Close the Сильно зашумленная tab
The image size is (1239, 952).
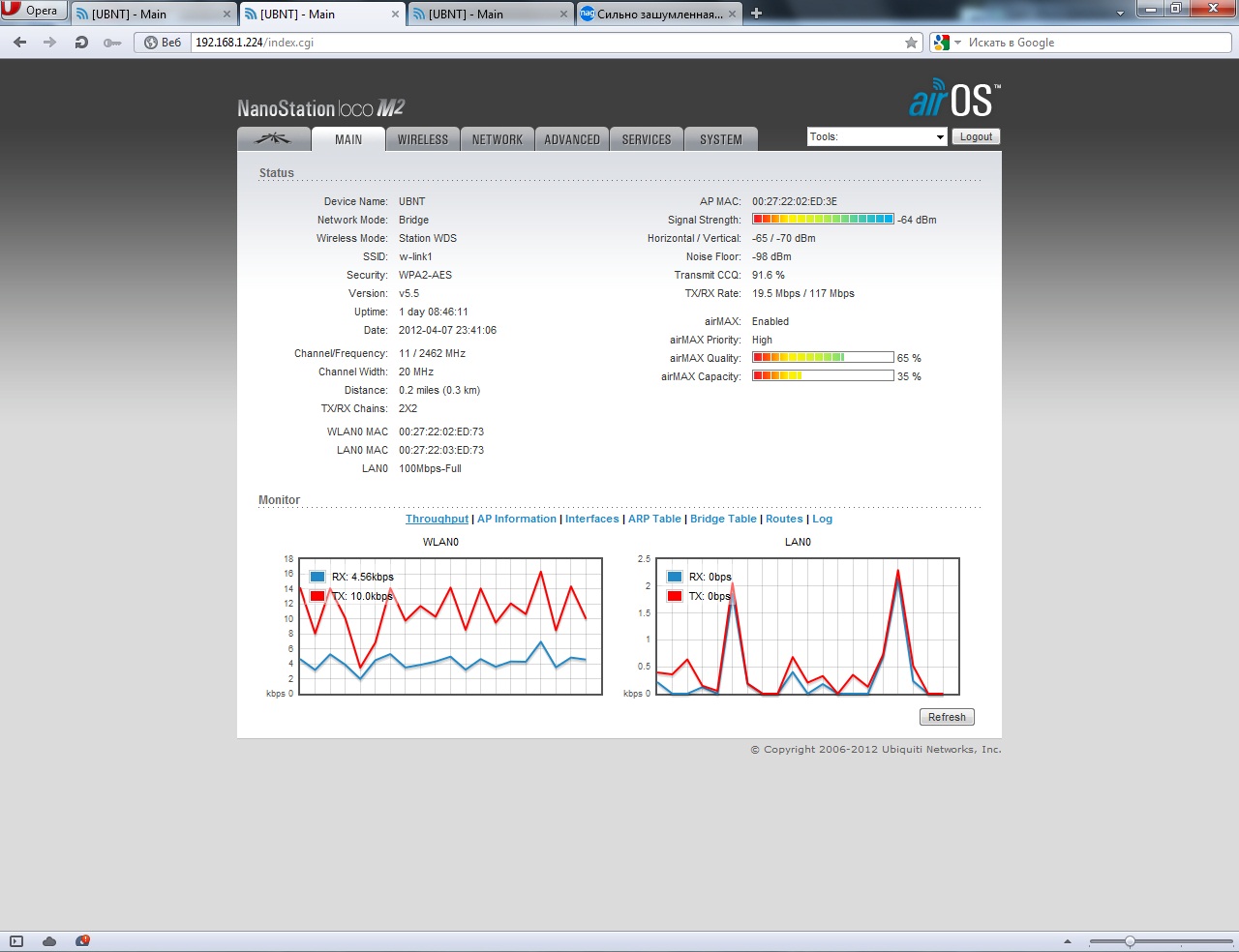732,15
